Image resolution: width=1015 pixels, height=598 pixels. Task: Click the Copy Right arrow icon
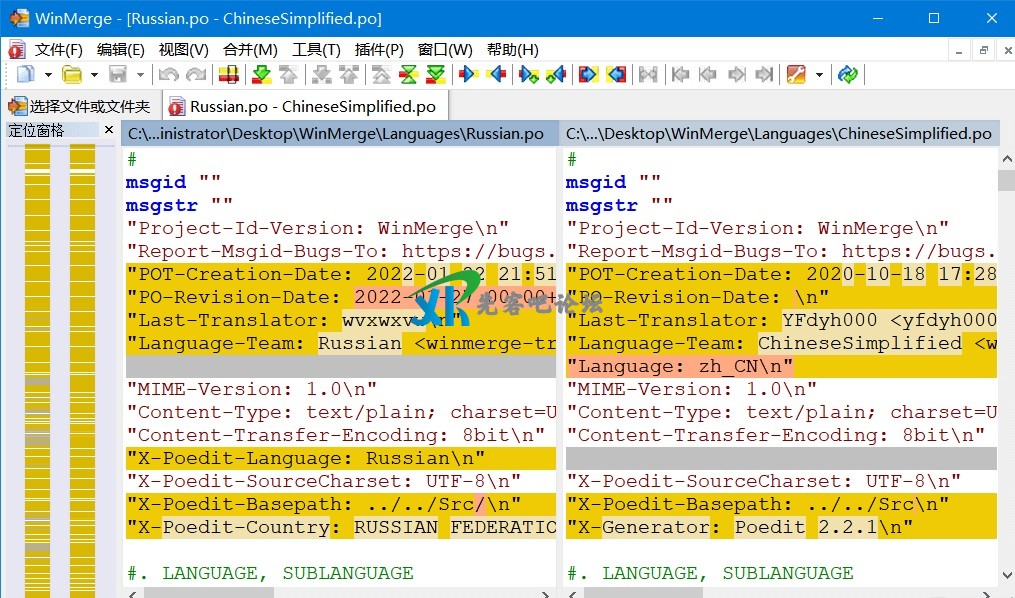point(467,75)
